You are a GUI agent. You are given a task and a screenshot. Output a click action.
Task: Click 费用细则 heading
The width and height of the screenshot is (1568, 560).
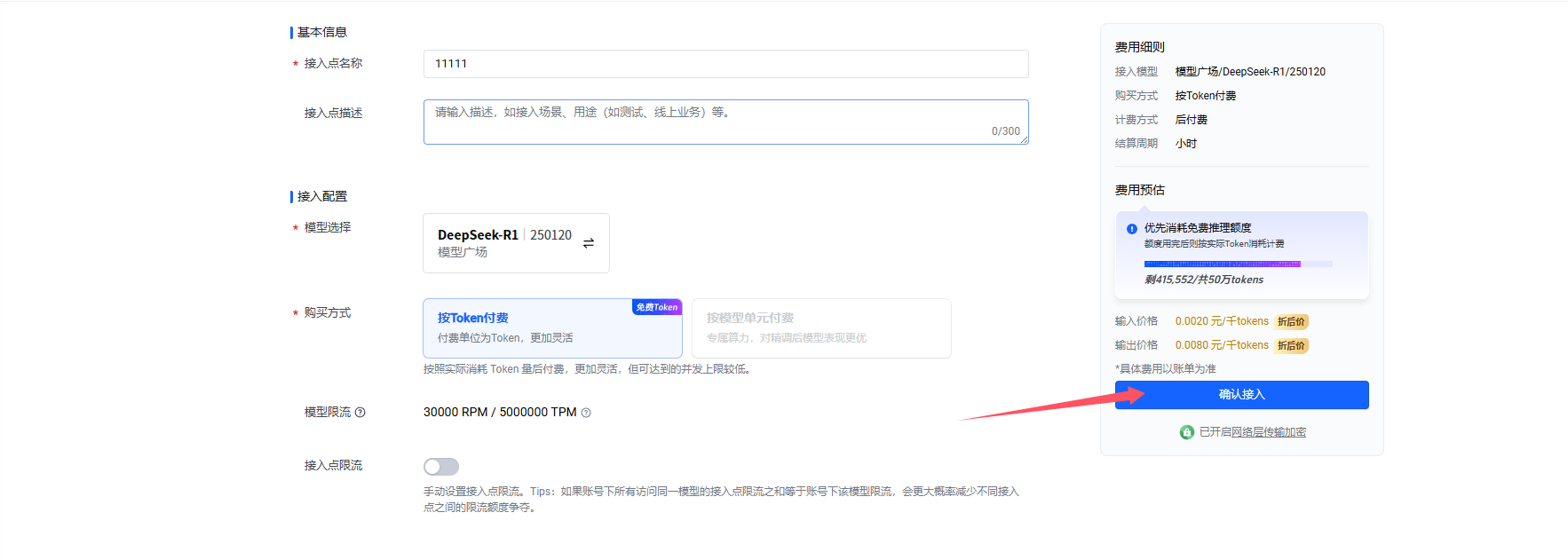click(1140, 47)
